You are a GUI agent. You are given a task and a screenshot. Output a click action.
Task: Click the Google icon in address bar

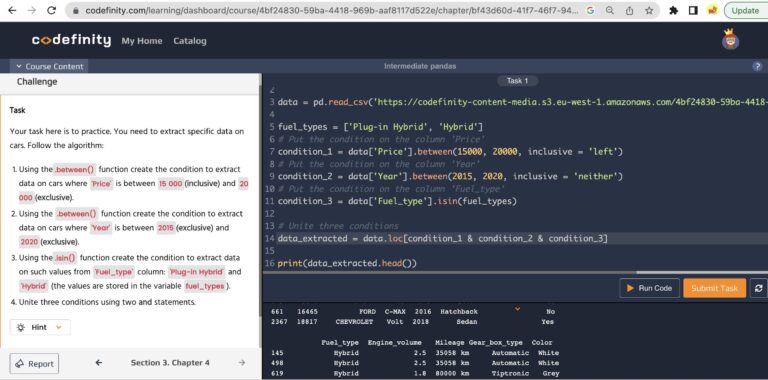tap(590, 10)
